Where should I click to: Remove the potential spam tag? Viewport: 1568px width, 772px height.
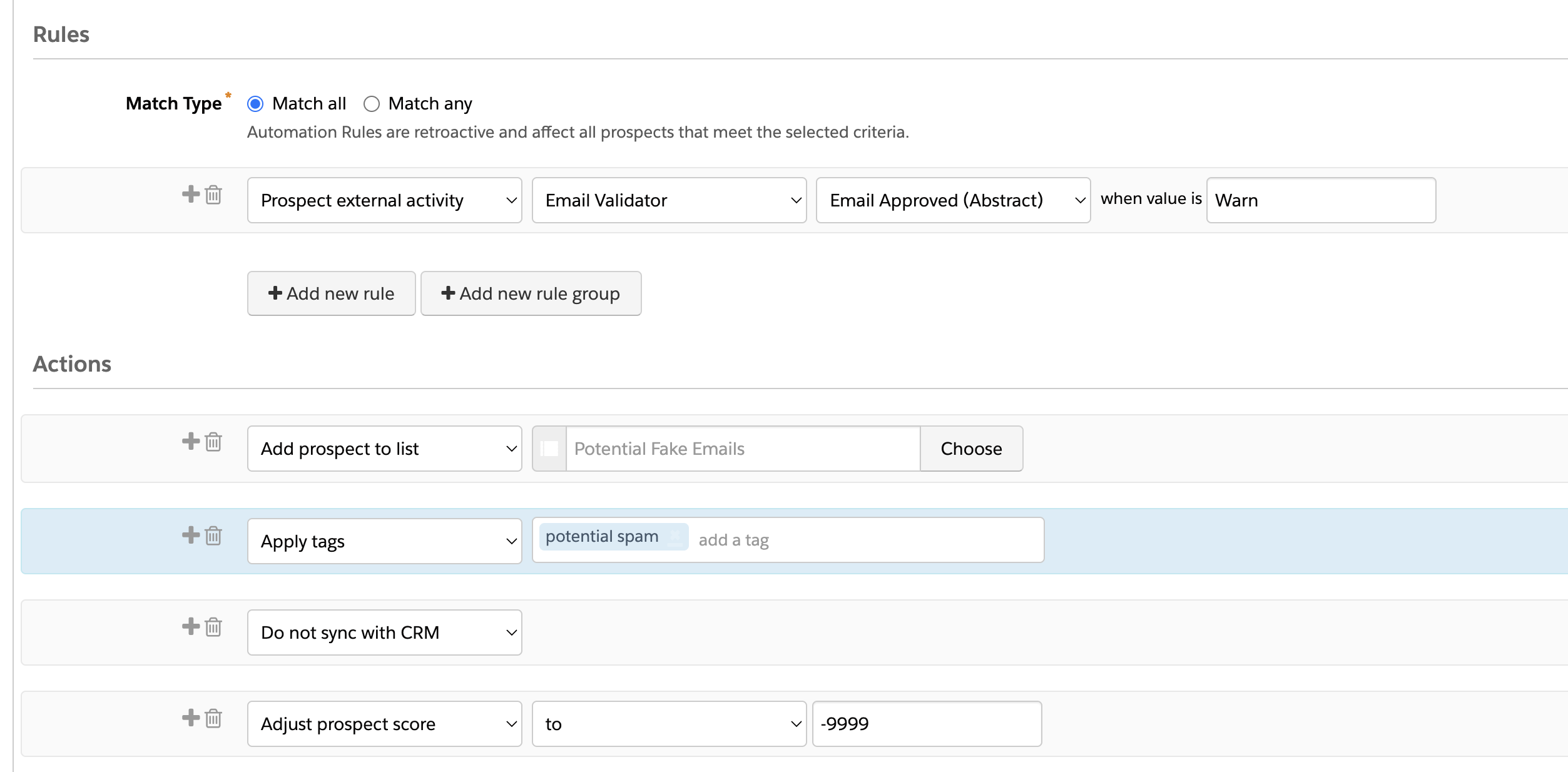pyautogui.click(x=676, y=536)
